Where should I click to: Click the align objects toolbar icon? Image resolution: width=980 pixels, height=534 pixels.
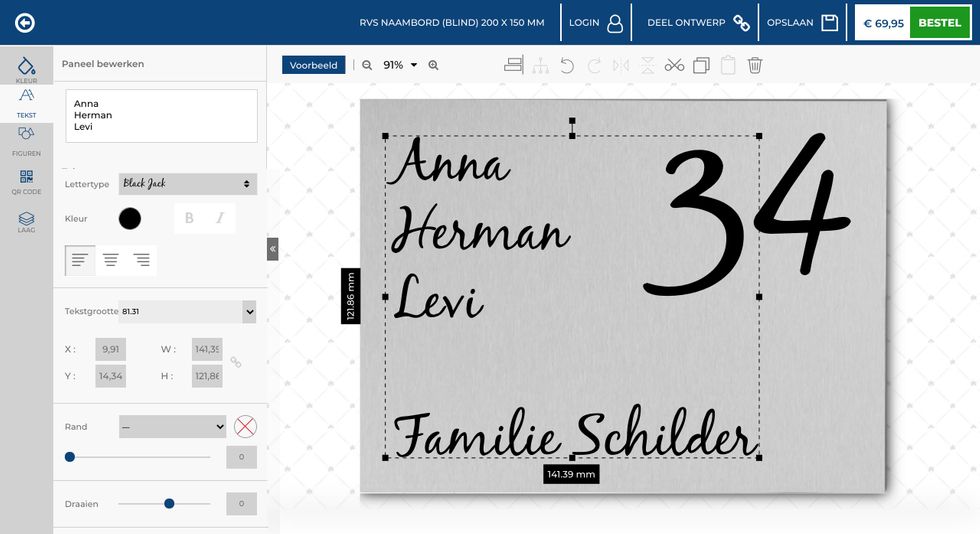tap(514, 65)
